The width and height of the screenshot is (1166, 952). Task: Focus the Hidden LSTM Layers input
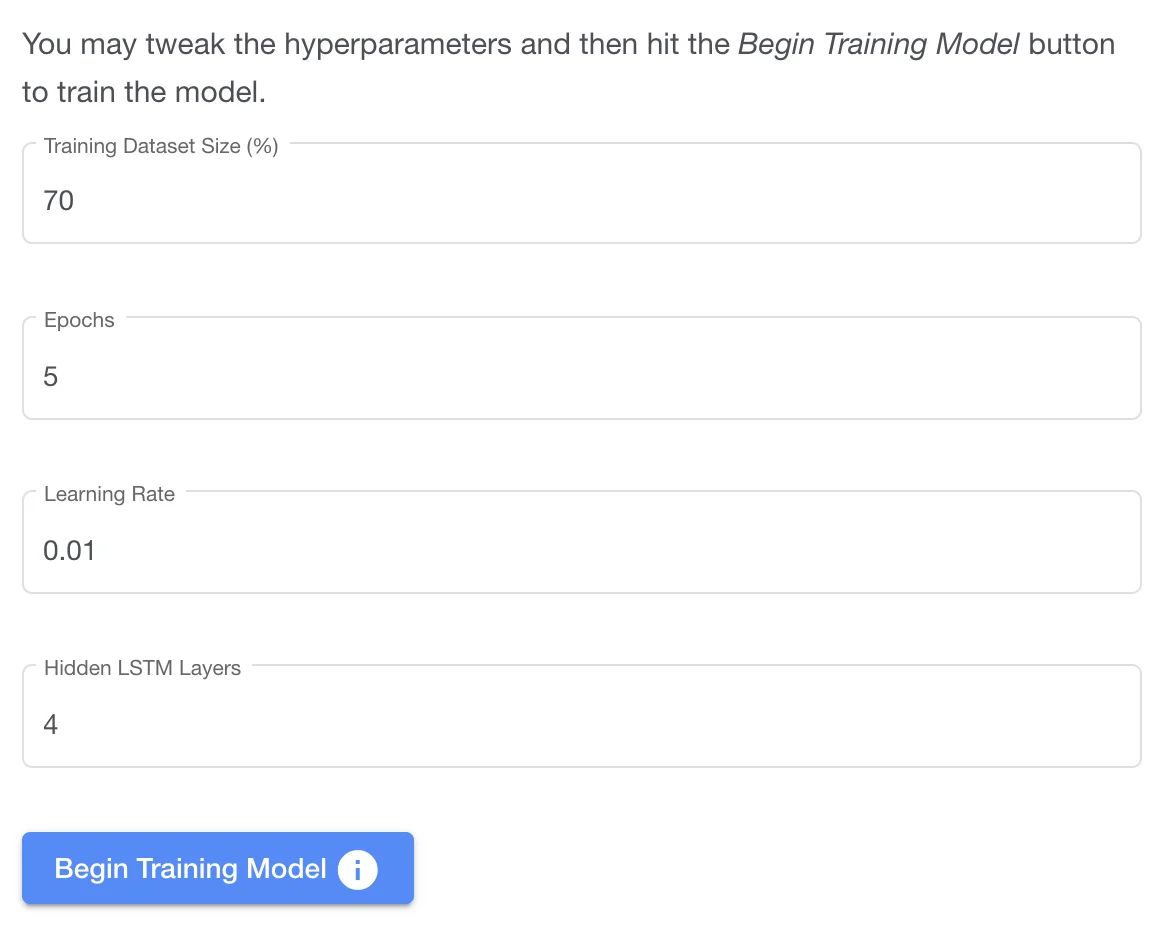pos(582,716)
